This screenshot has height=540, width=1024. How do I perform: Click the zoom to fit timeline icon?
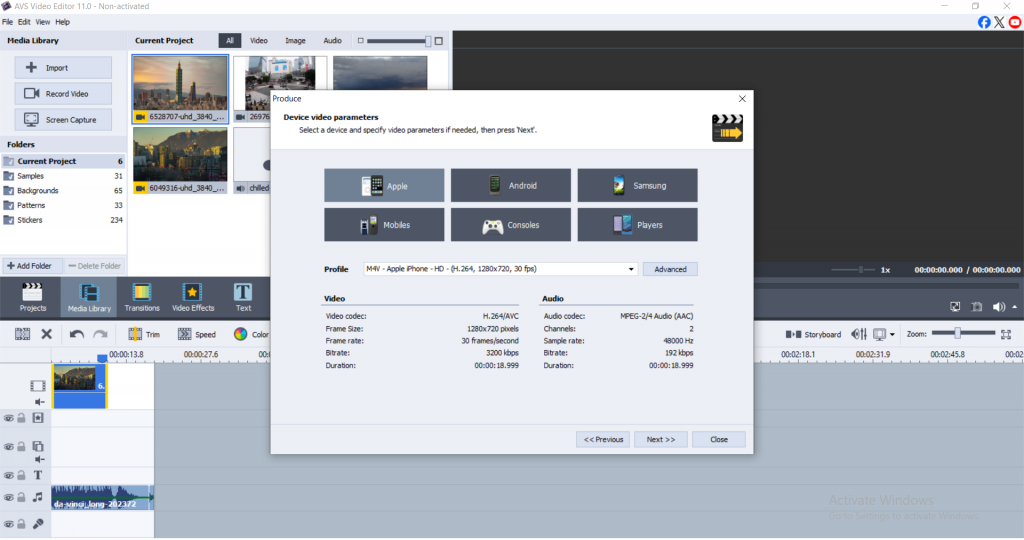tap(1006, 334)
